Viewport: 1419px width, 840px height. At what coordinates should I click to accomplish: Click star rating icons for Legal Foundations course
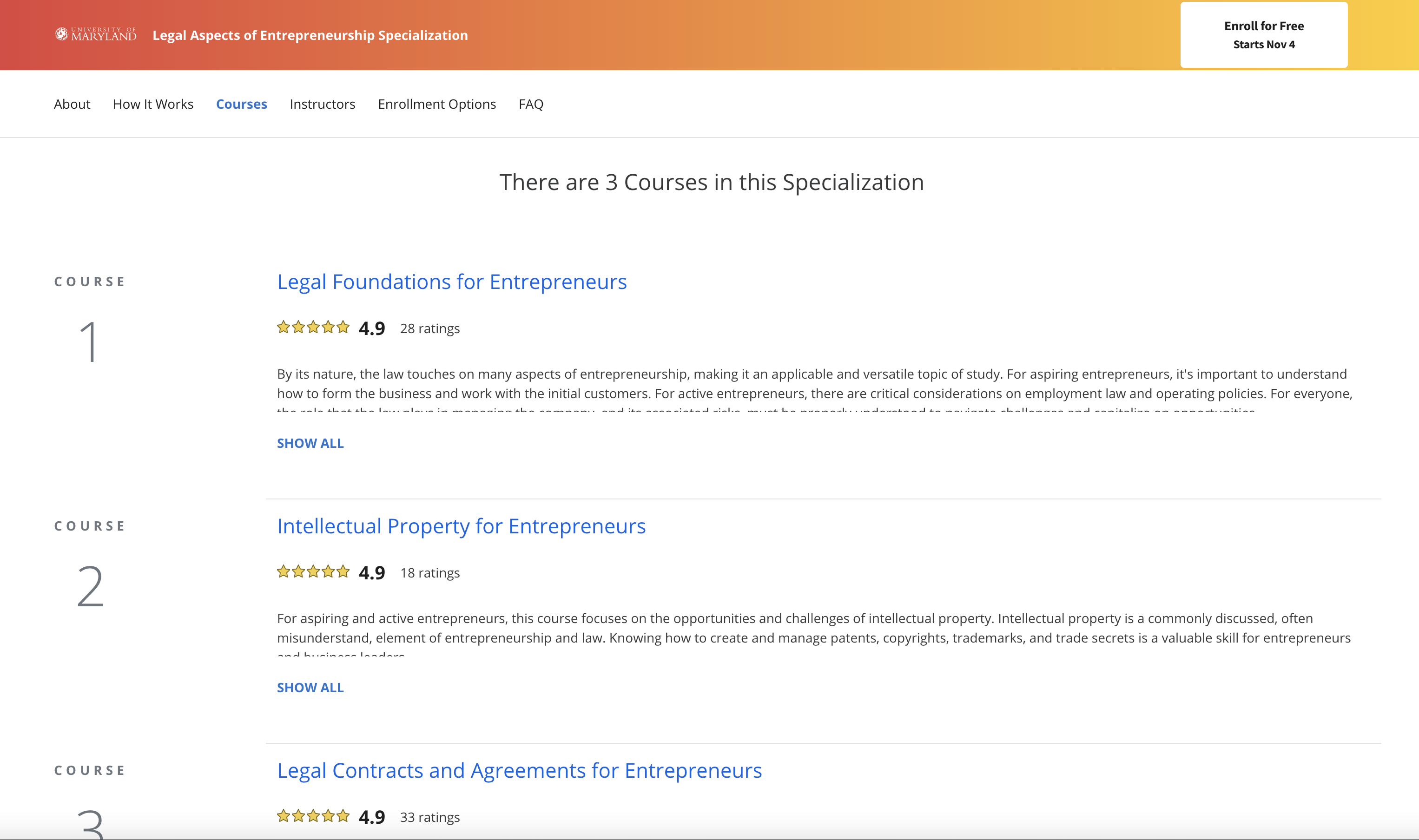[x=312, y=327]
